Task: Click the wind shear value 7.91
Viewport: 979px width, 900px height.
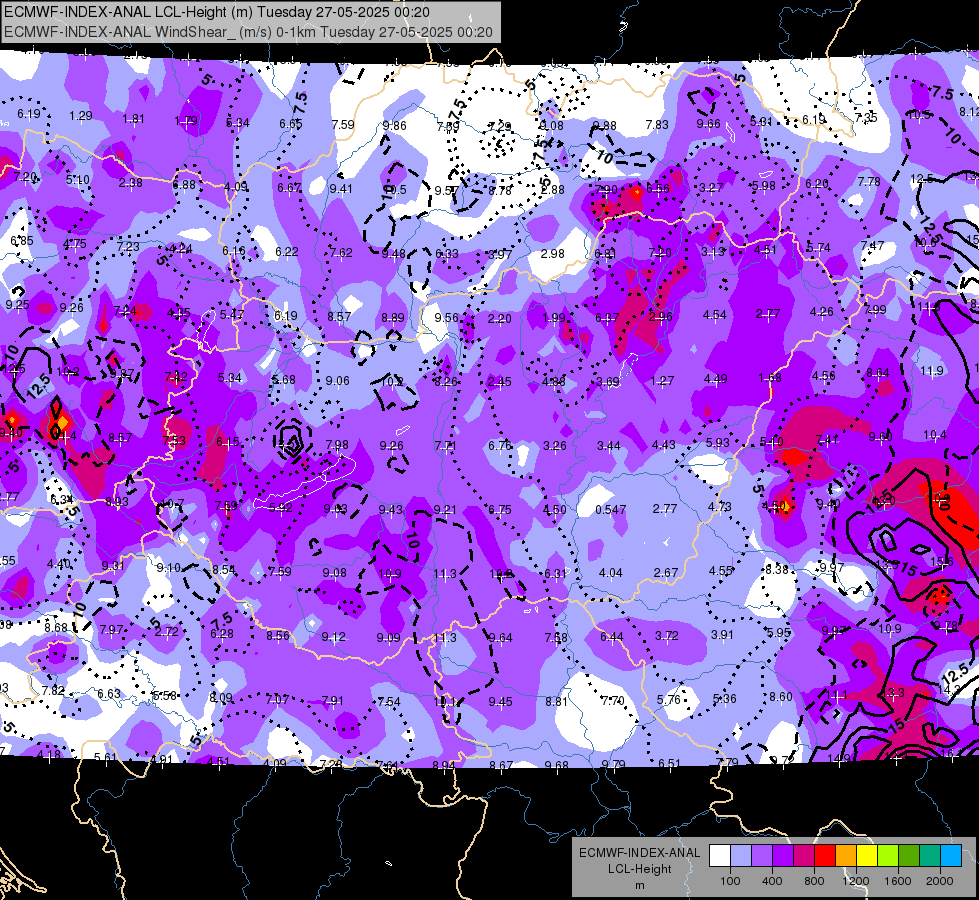Action: pos(333,701)
